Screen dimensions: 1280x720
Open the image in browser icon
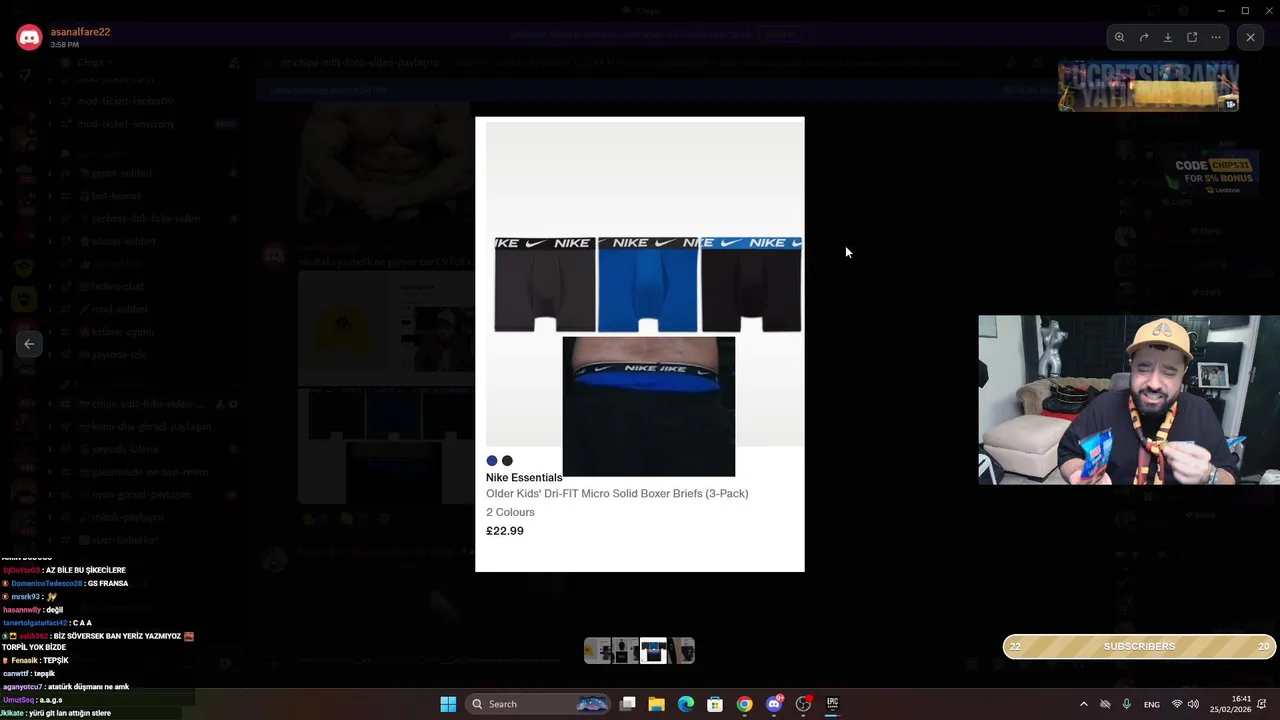pyautogui.click(x=1192, y=37)
